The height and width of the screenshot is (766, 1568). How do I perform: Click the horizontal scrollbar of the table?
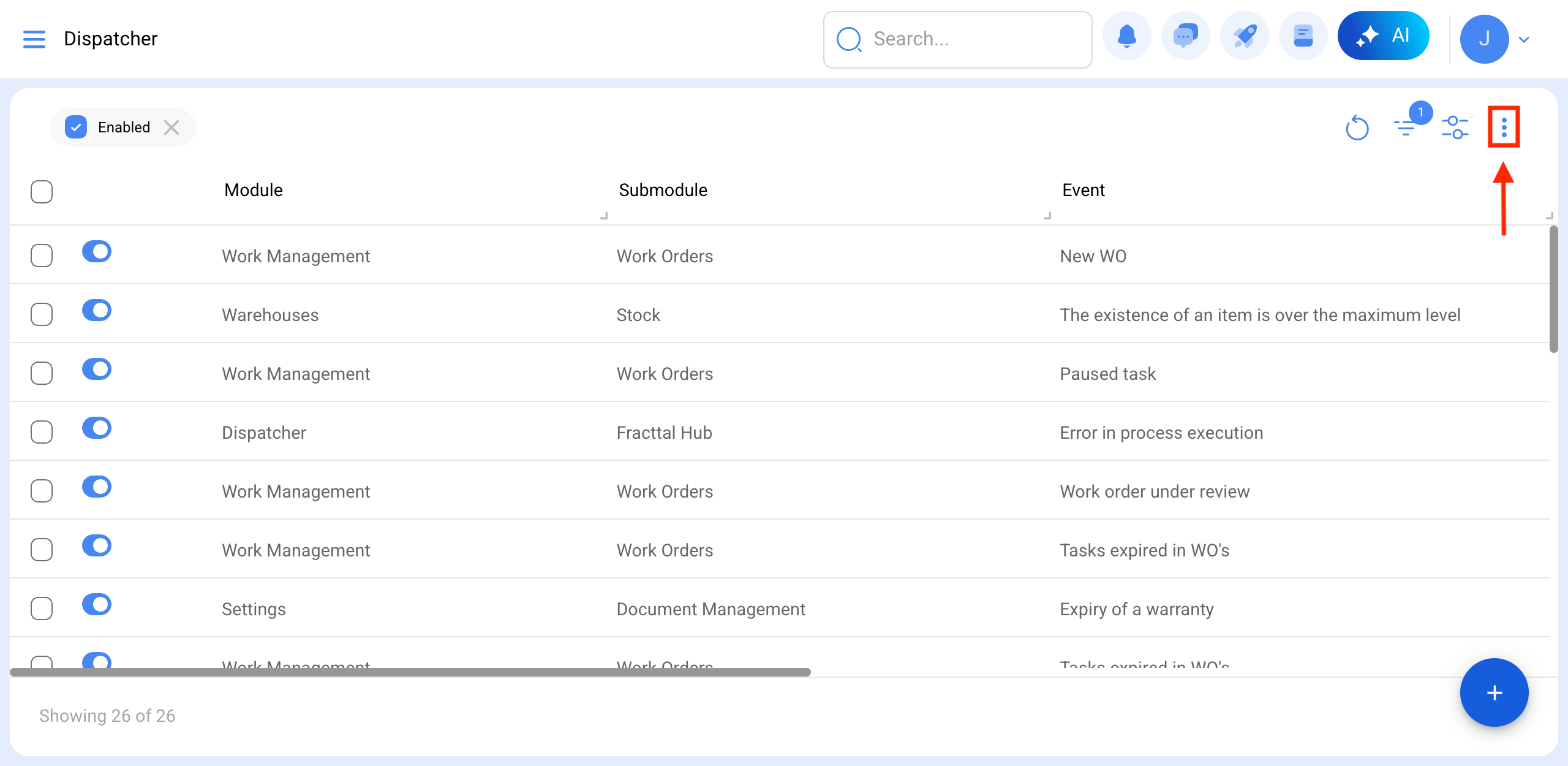tap(410, 672)
